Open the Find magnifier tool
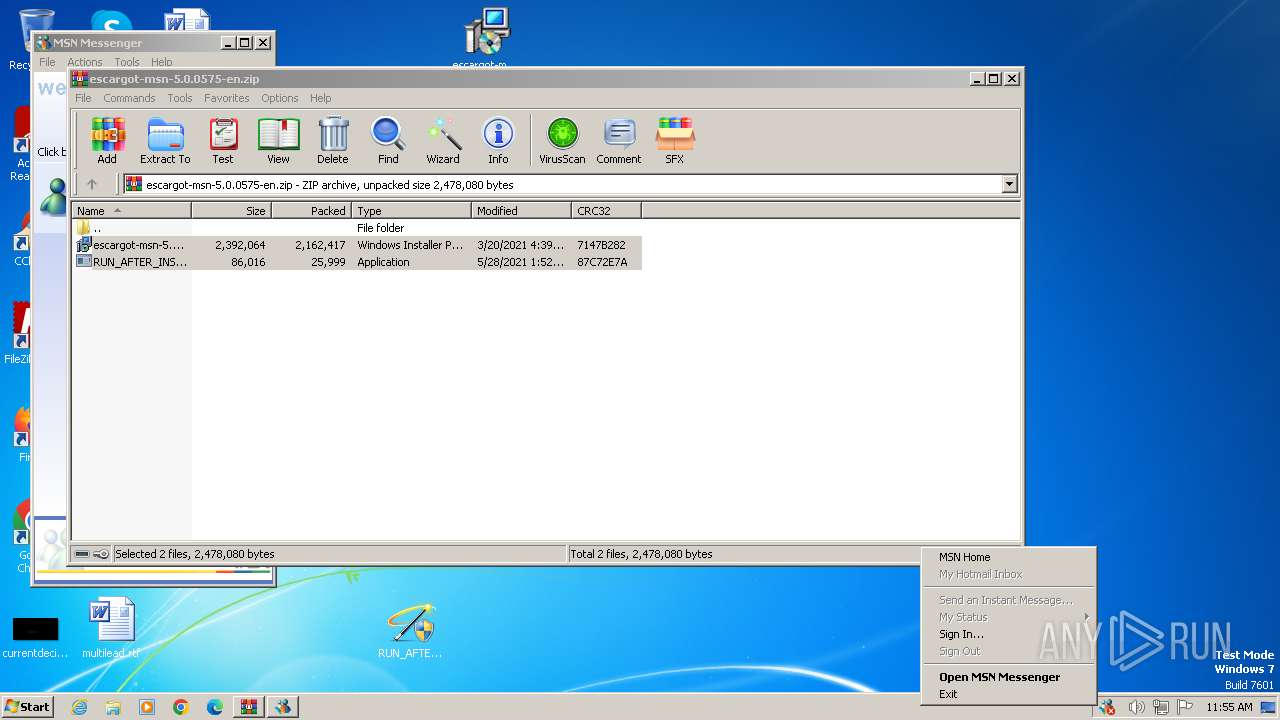 [x=388, y=140]
